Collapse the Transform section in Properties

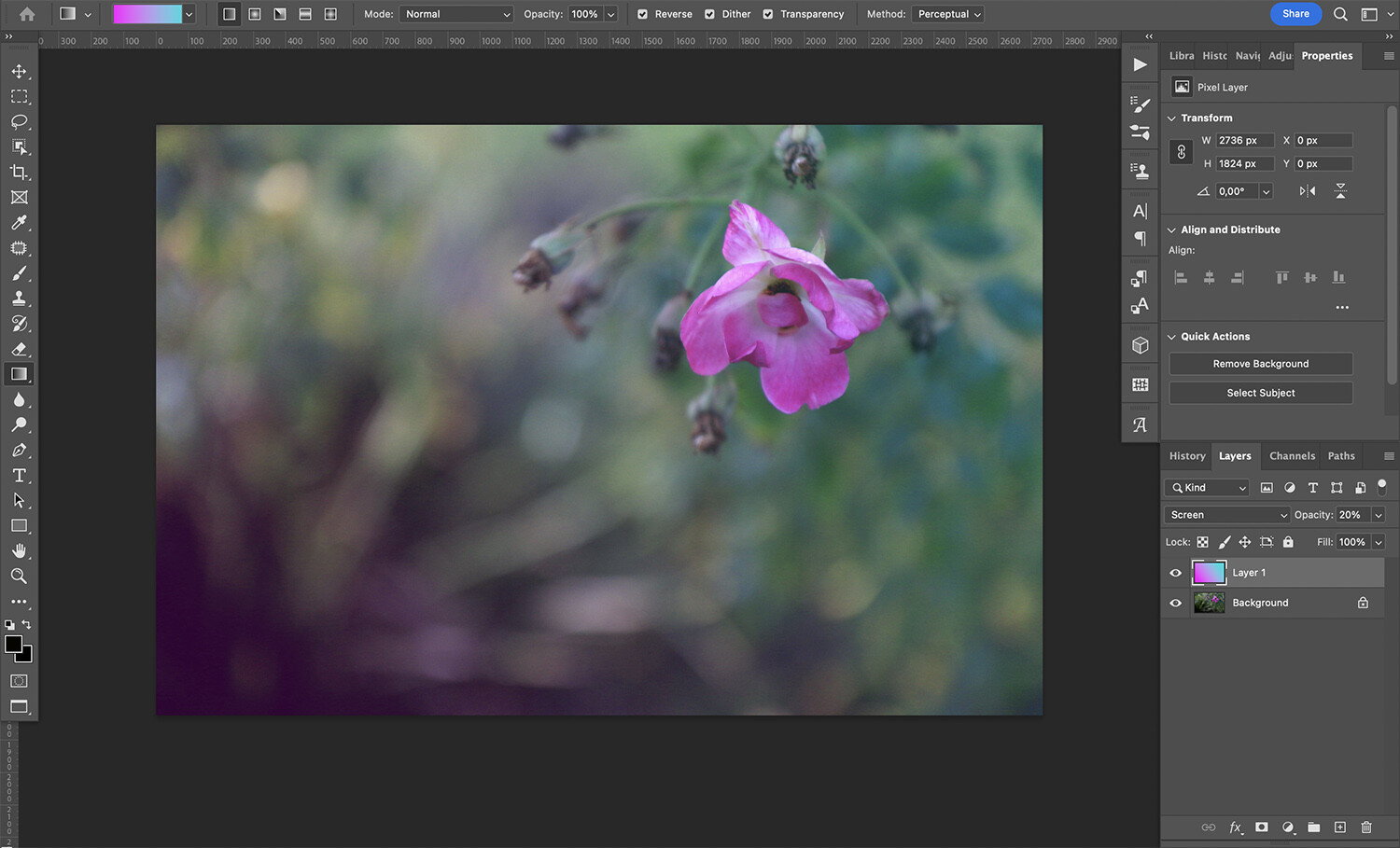[x=1172, y=118]
